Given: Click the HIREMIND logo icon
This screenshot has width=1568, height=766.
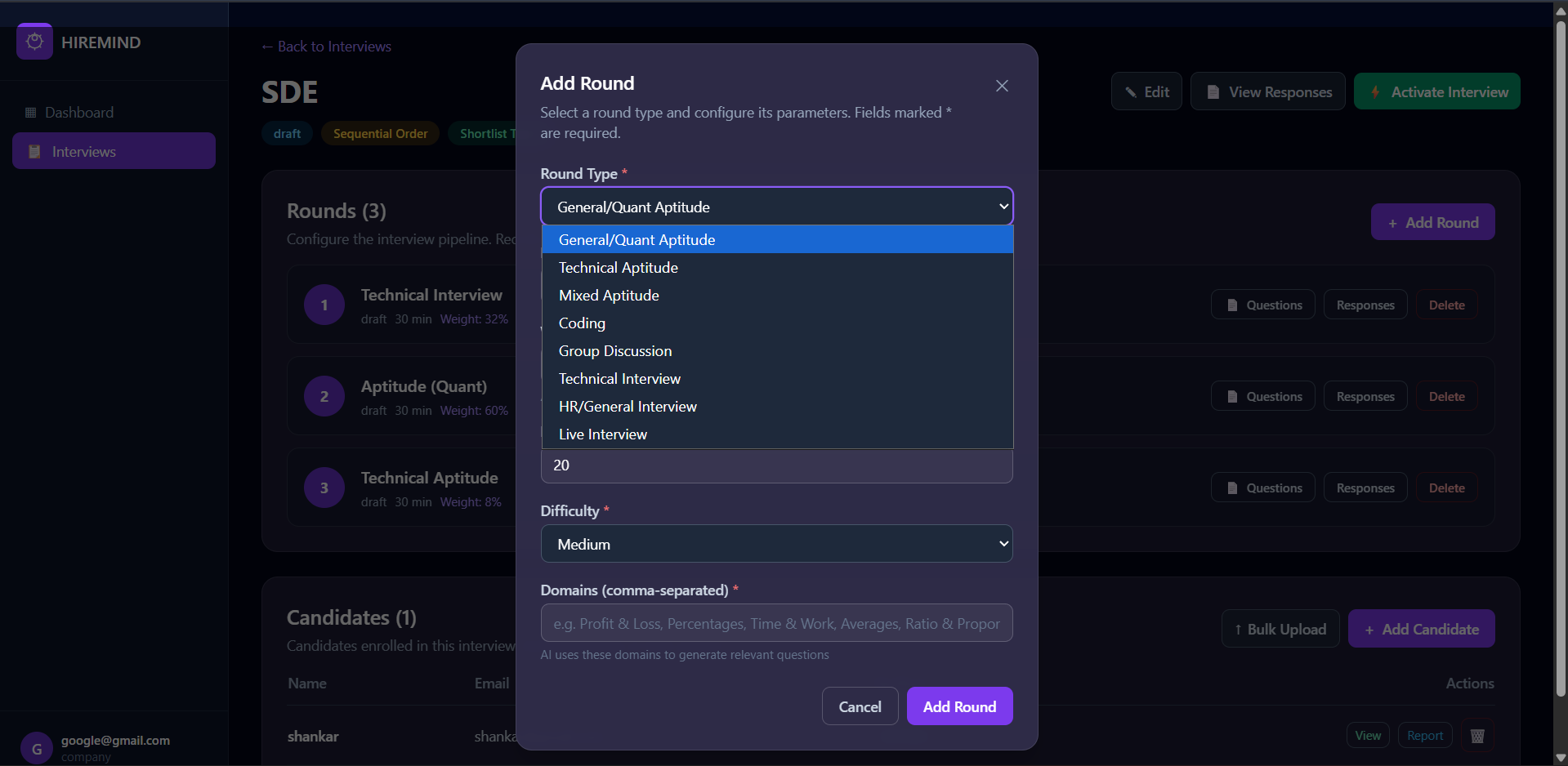Looking at the screenshot, I should tap(34, 42).
